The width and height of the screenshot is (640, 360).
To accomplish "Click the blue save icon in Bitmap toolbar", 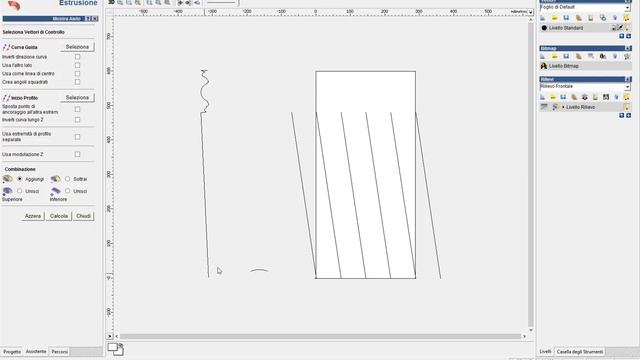I will point(566,56).
